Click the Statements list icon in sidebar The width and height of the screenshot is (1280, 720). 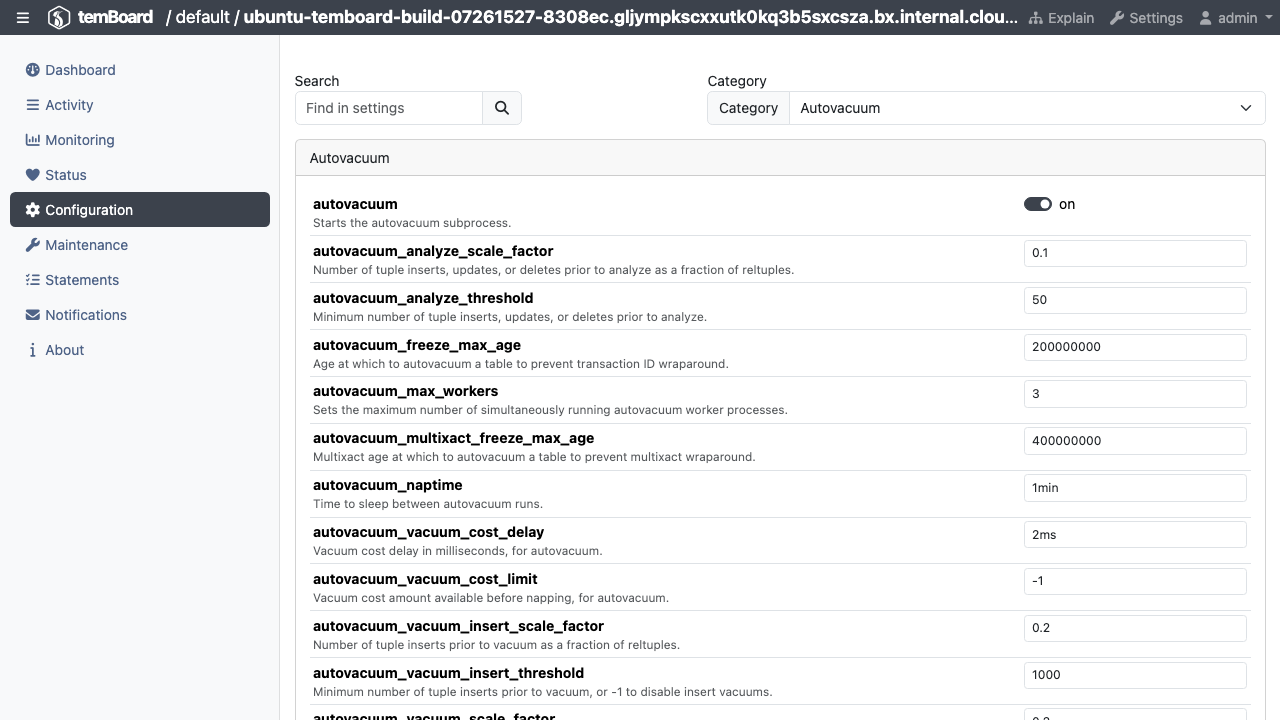[32, 280]
